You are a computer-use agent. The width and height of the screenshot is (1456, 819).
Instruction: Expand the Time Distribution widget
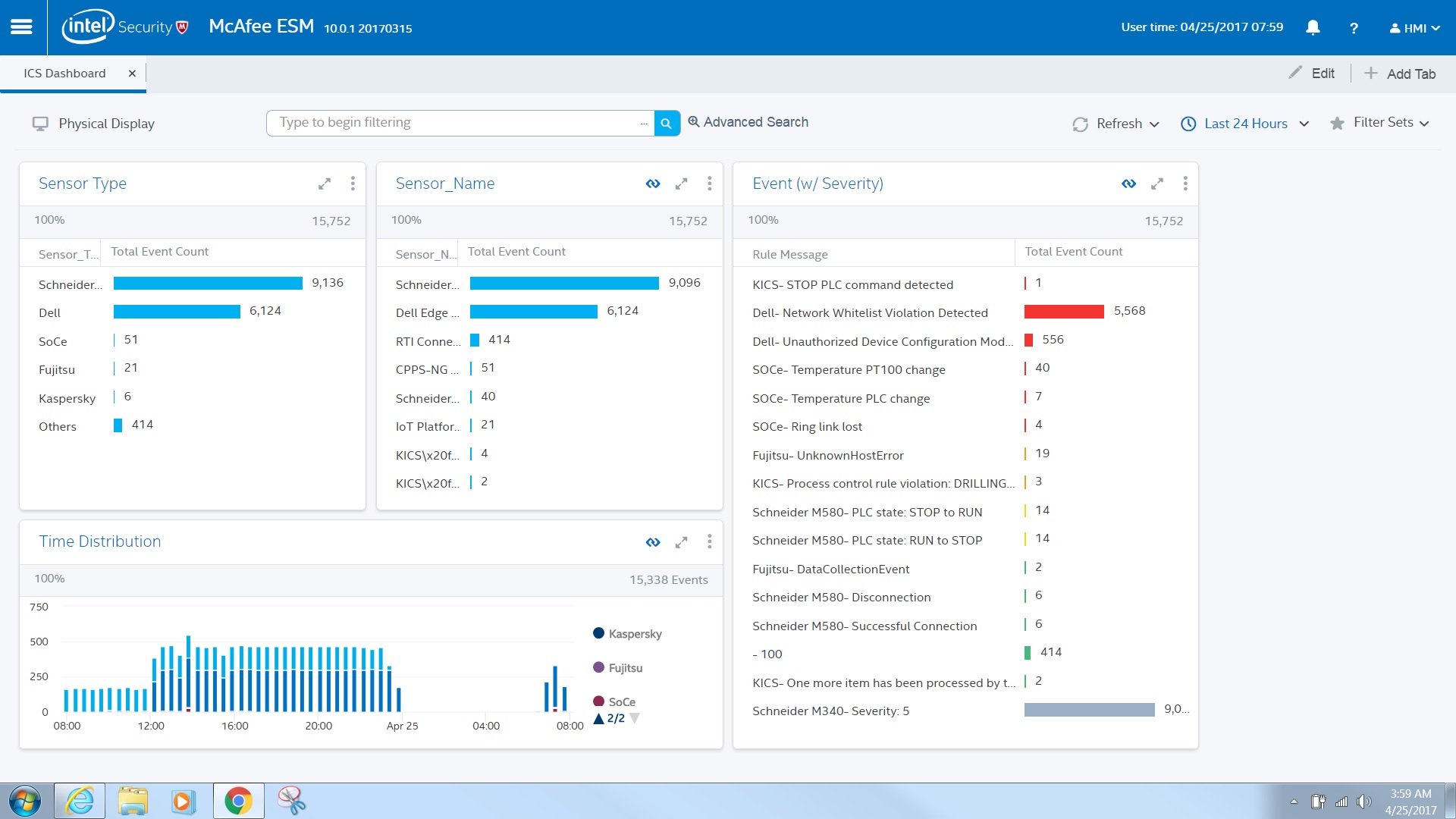[x=681, y=542]
